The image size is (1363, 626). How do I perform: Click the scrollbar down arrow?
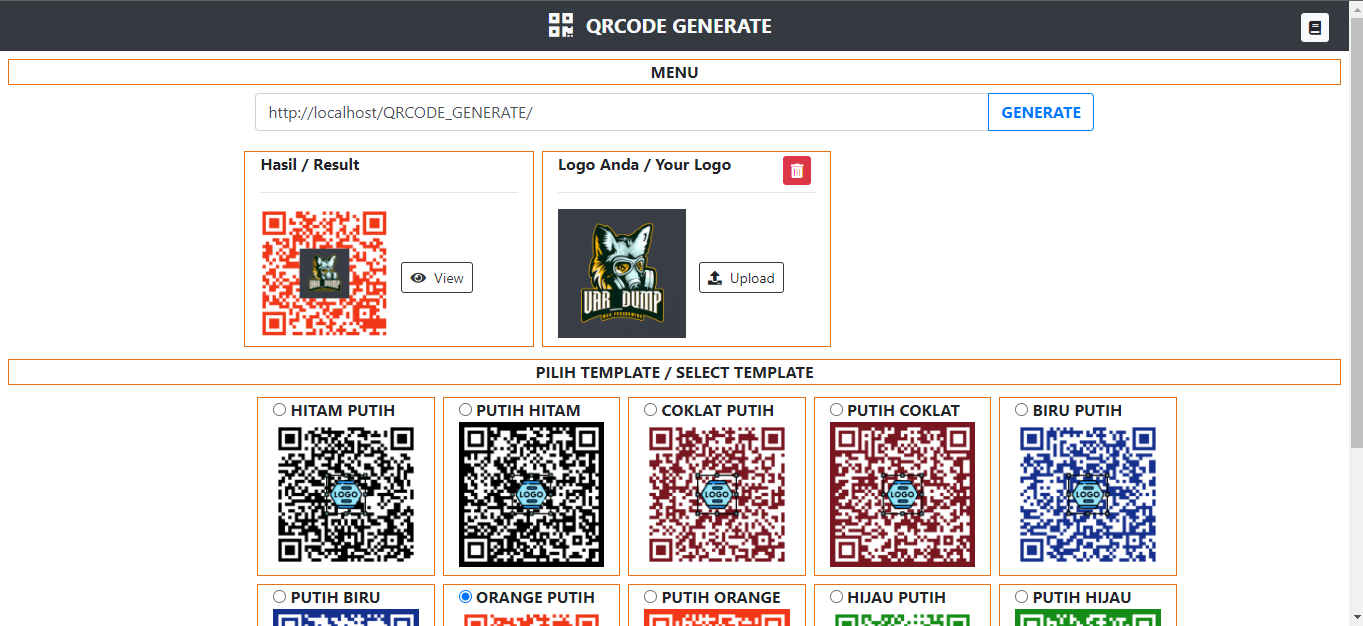(x=1355, y=617)
